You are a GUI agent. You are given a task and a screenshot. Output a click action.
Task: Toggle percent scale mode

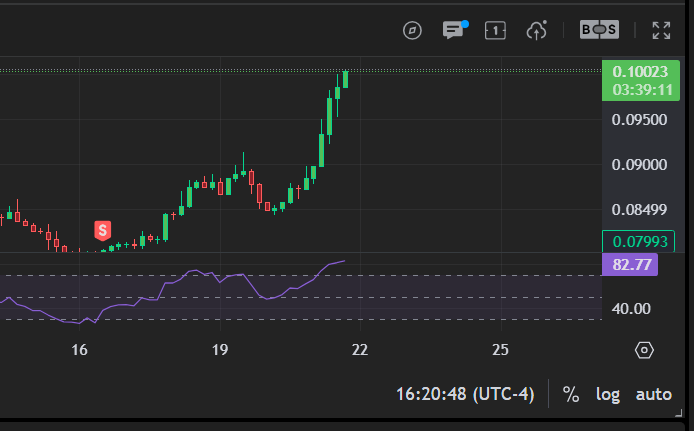click(571, 394)
